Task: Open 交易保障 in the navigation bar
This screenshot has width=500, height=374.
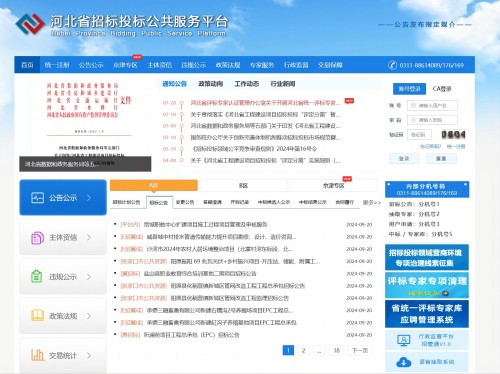Action: point(330,65)
